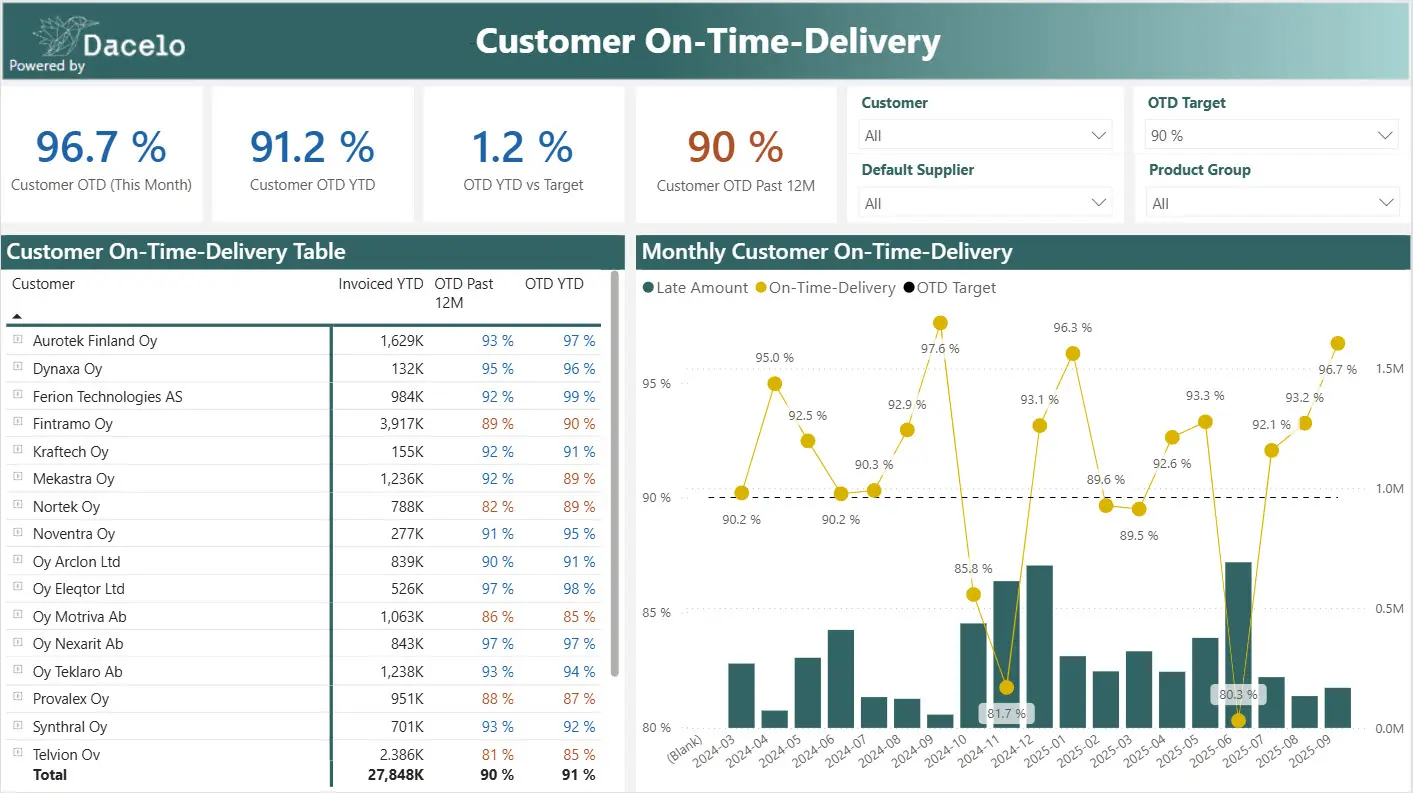
Task: Sort table by Invoiced YTD column
Action: [380, 284]
